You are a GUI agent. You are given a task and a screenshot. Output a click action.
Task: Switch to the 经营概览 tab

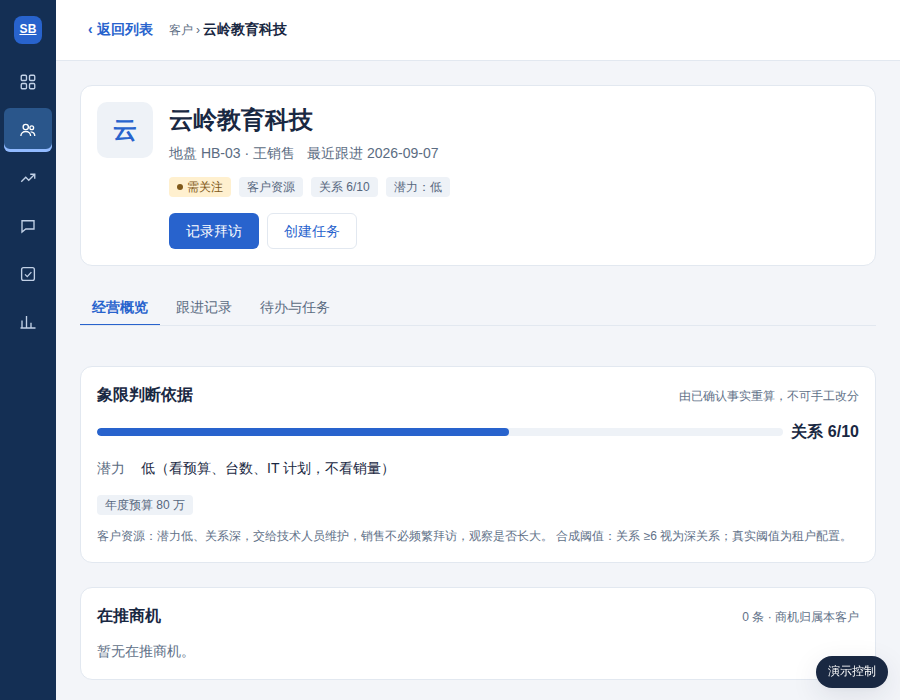tap(119, 308)
